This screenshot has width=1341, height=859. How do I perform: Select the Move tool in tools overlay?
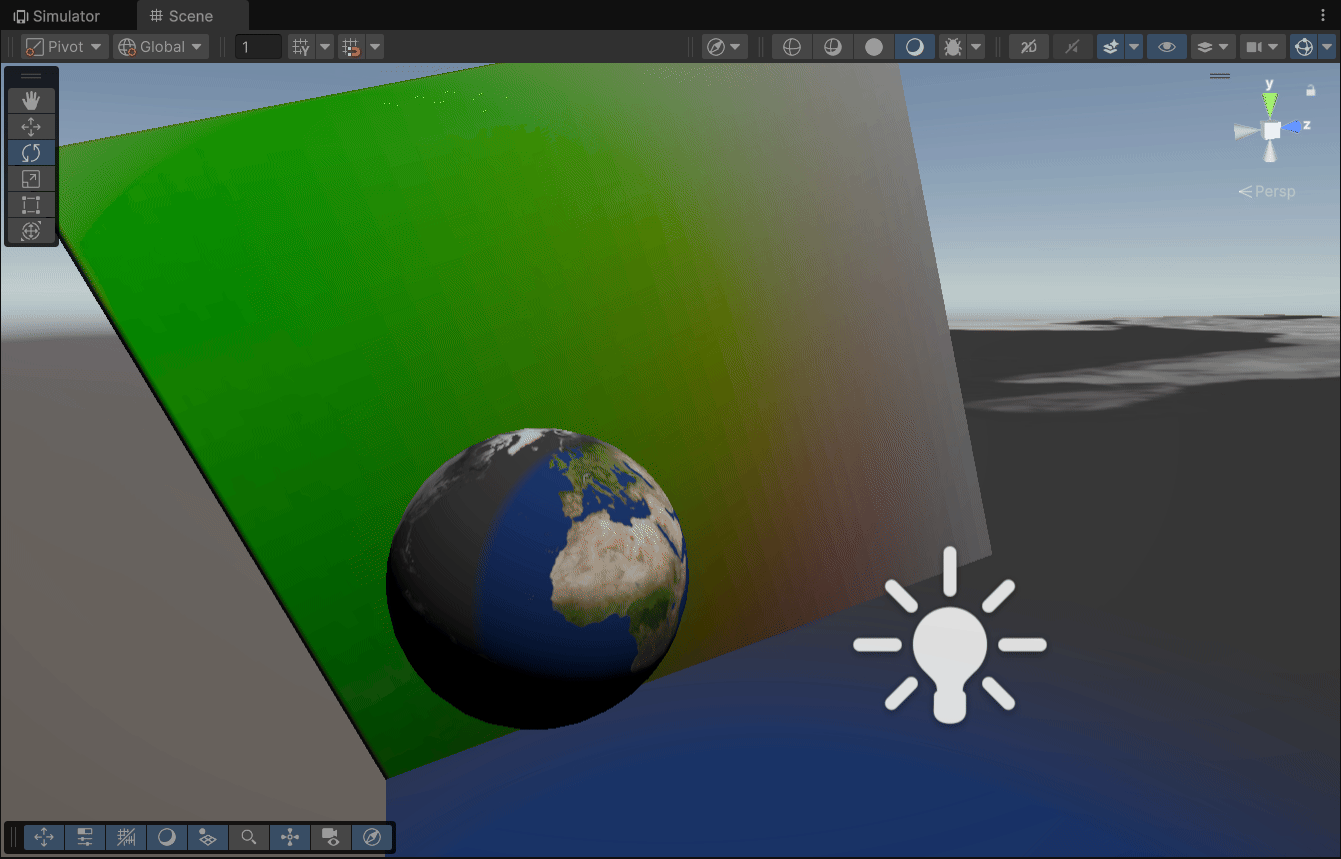[x=31, y=126]
